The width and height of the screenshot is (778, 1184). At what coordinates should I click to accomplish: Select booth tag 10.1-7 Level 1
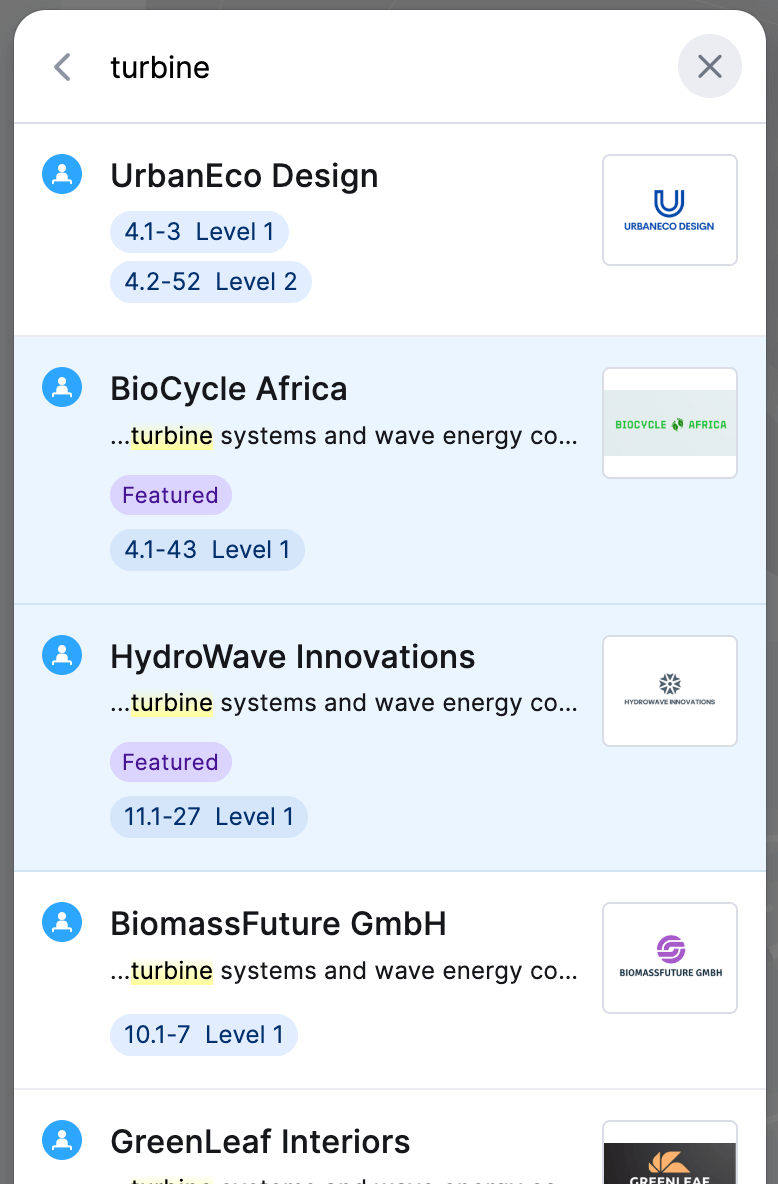[x=204, y=1034]
